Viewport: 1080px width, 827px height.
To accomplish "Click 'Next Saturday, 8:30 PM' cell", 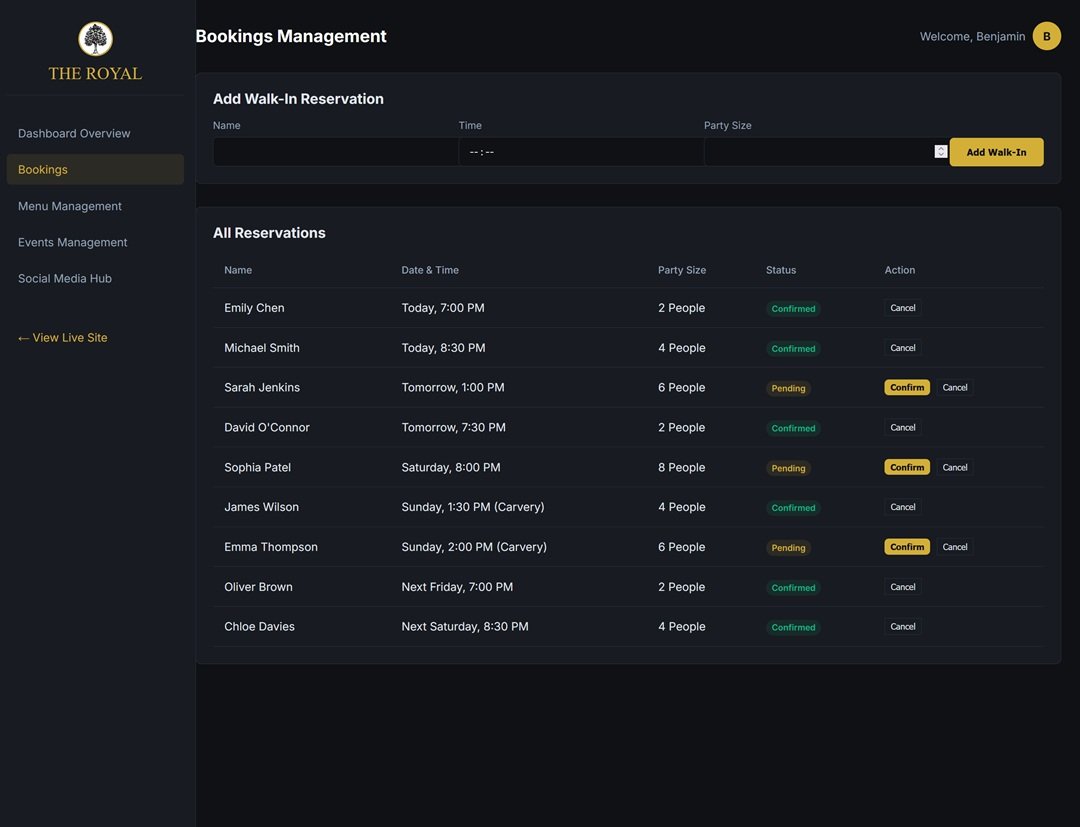I will tap(465, 627).
